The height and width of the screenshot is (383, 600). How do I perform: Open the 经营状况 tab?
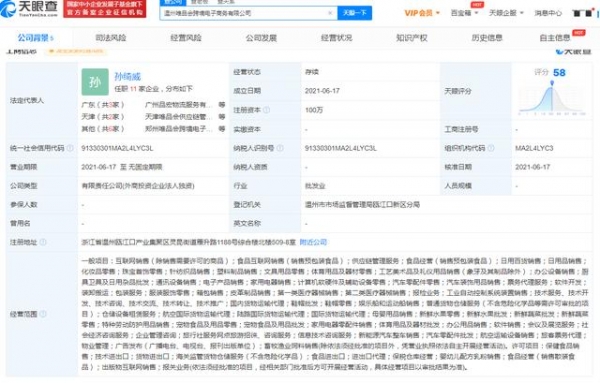point(336,38)
